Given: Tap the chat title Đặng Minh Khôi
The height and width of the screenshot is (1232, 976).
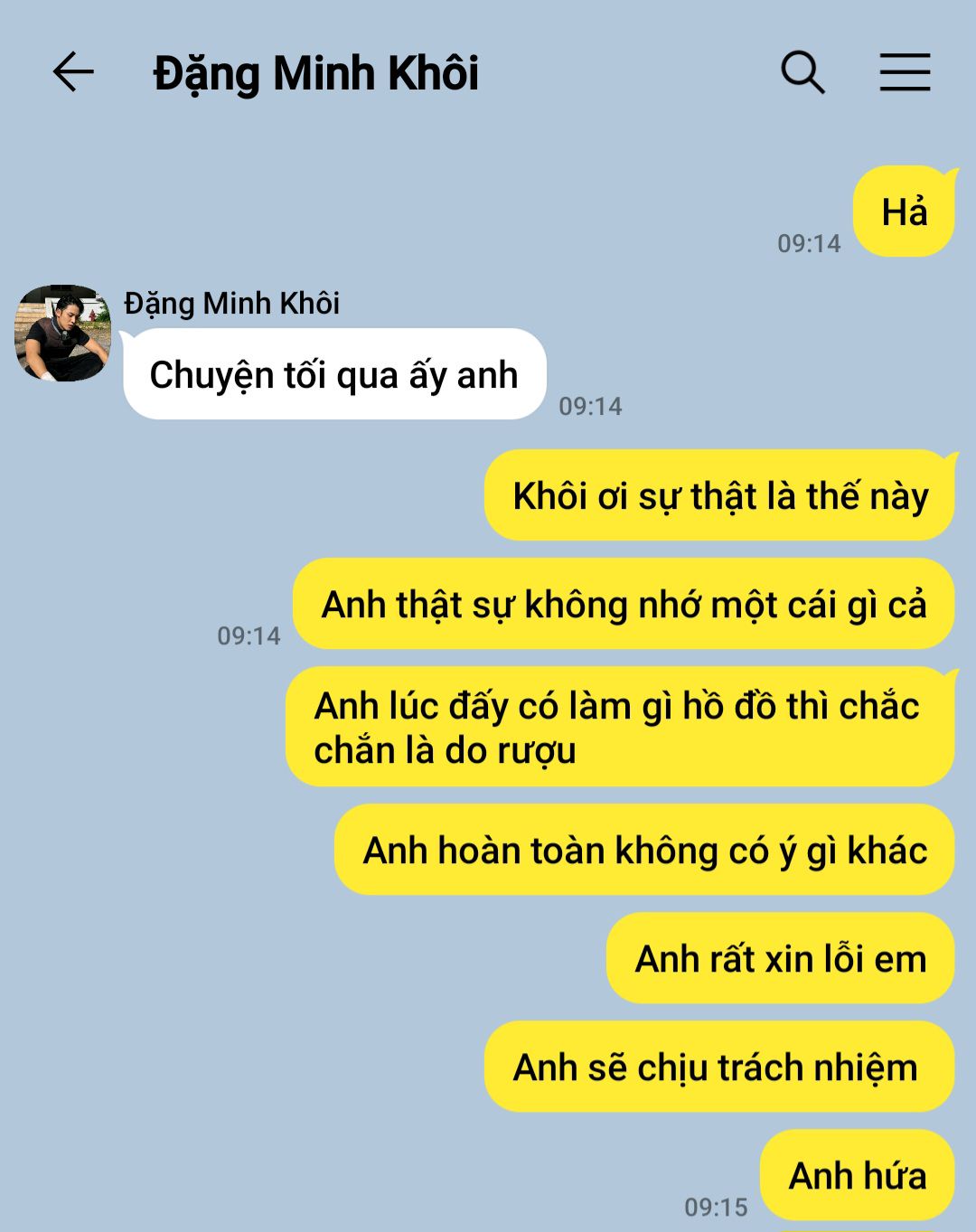Looking at the screenshot, I should [x=315, y=74].
